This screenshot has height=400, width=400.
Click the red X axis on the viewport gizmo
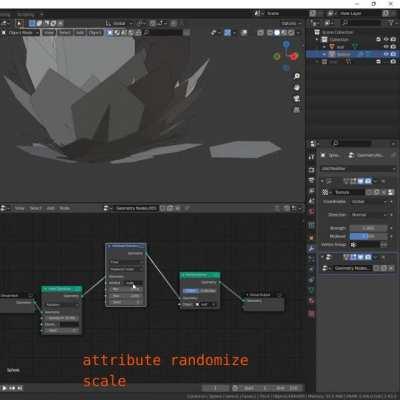294,56
